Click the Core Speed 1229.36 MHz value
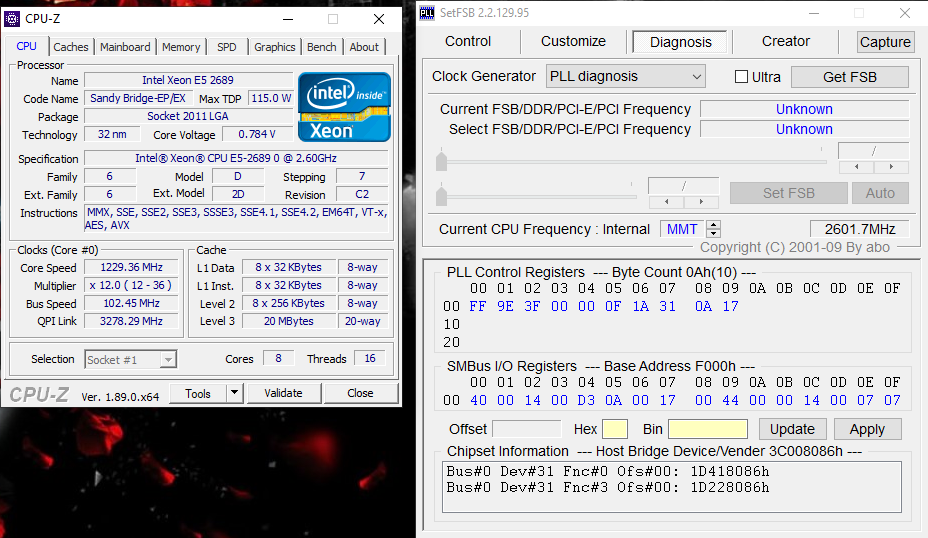The height and width of the screenshot is (538, 928). coord(131,268)
